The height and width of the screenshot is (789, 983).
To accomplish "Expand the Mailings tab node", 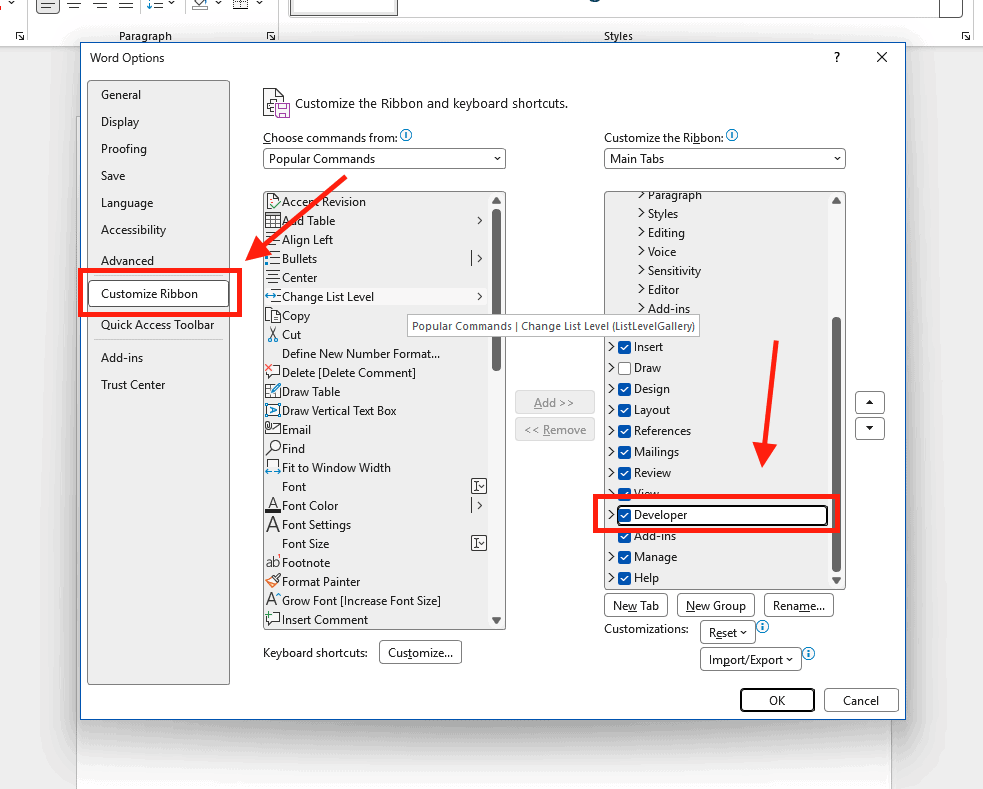I will [611, 451].
